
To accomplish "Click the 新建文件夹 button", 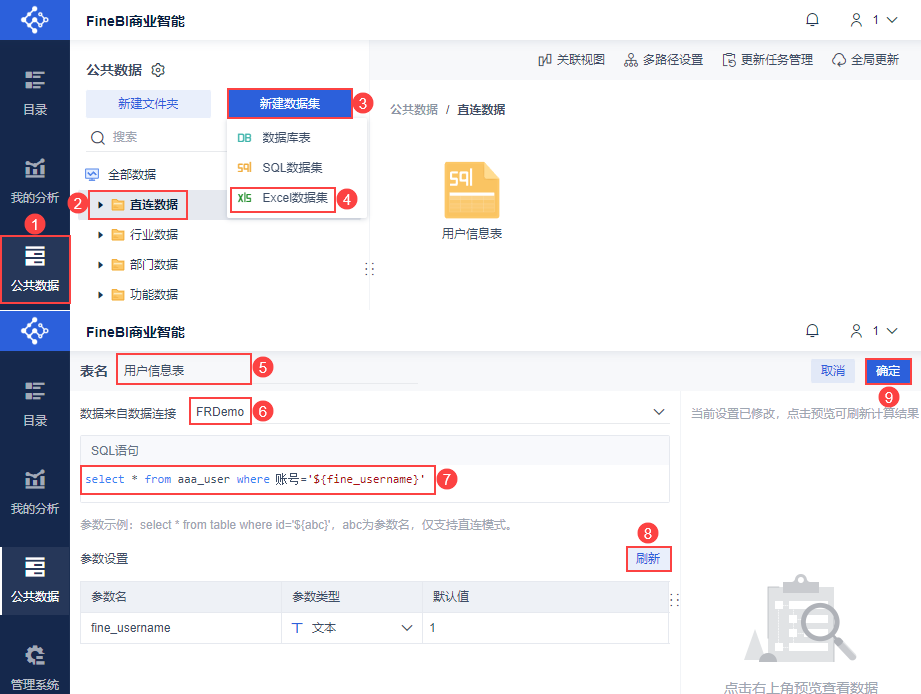I will pos(148,104).
